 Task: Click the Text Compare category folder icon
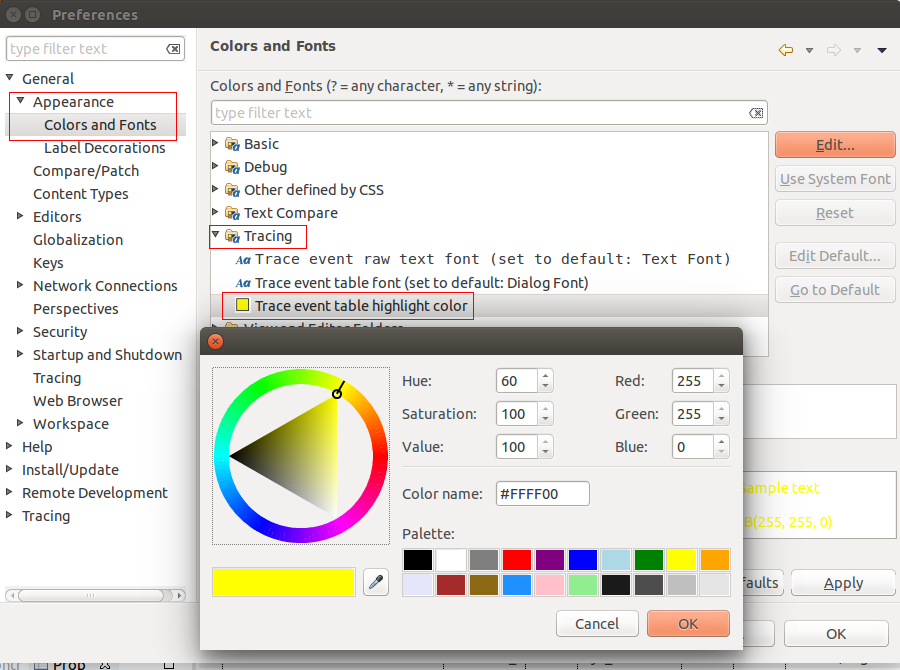click(234, 213)
